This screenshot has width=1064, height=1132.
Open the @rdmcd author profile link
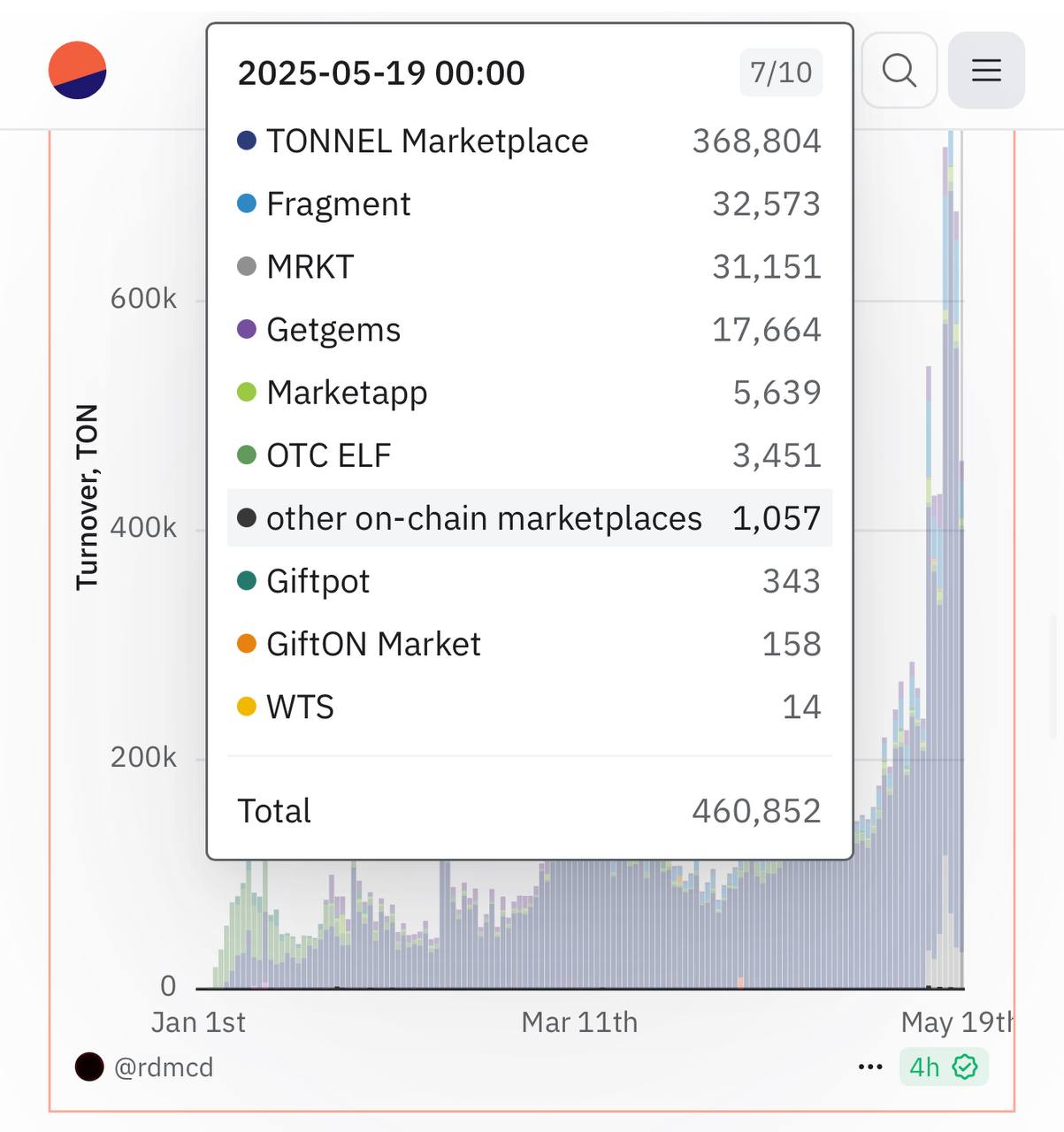[164, 1067]
